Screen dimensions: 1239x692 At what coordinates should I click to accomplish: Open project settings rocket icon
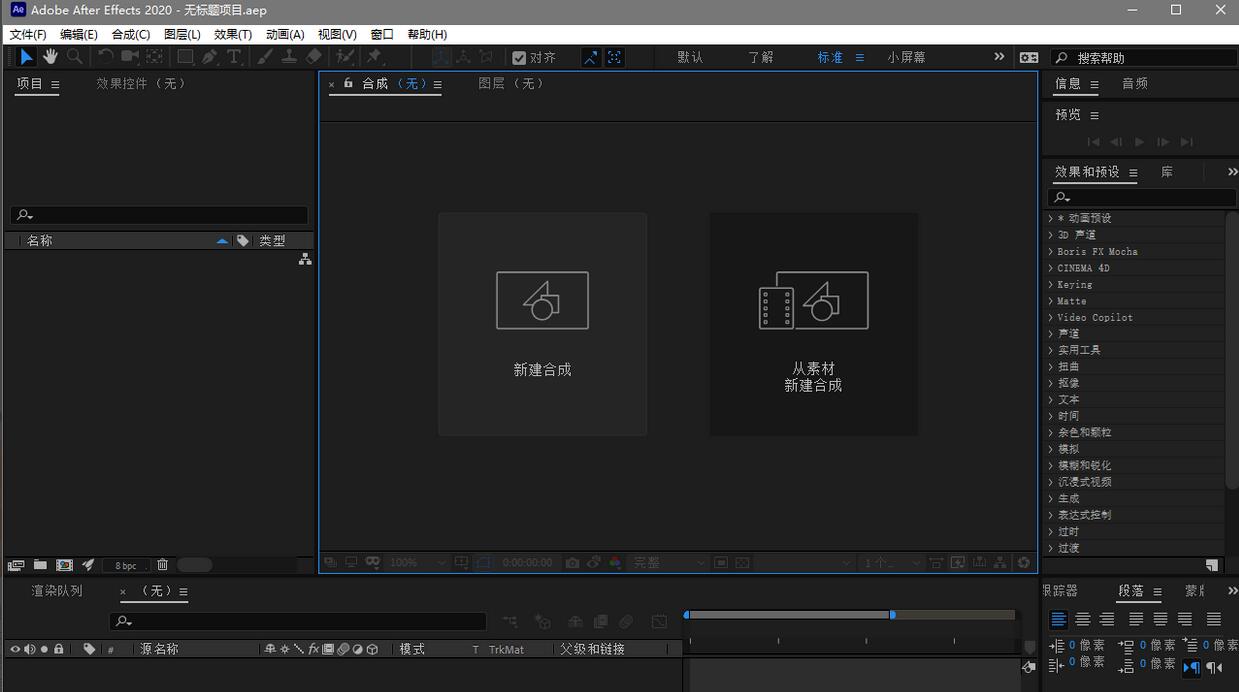point(88,565)
